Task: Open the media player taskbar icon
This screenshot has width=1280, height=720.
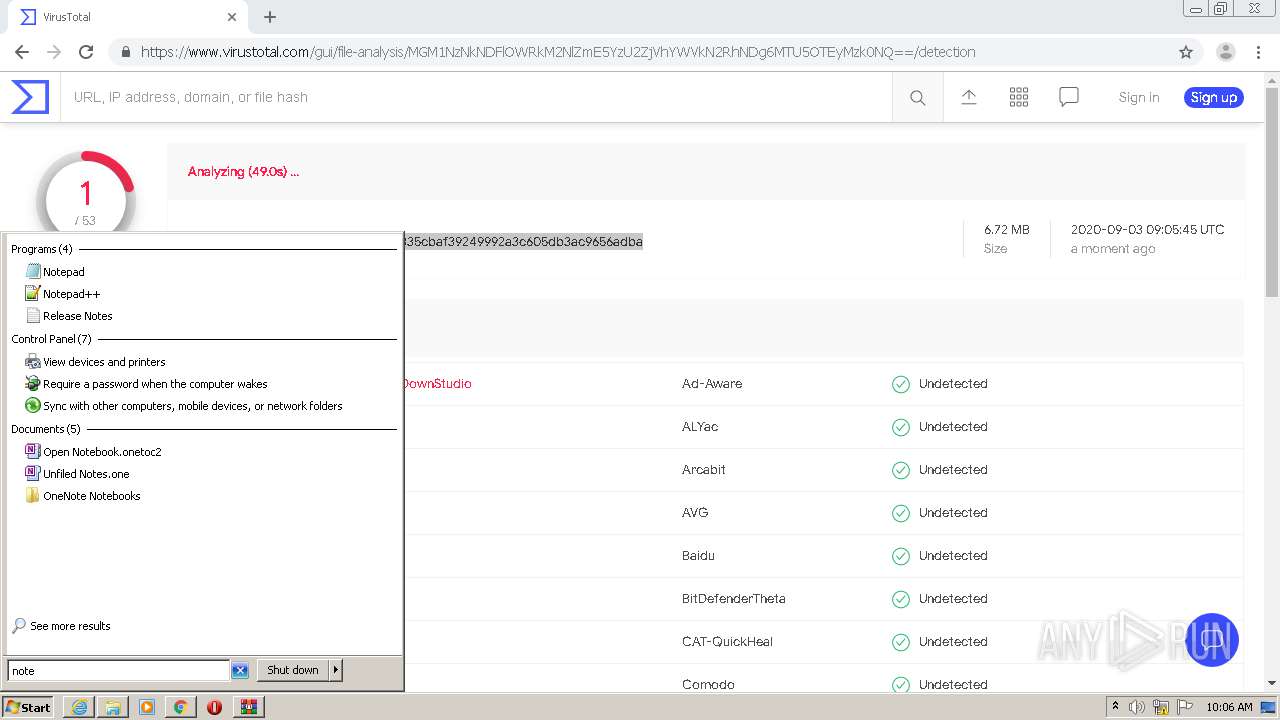Action: (x=147, y=707)
